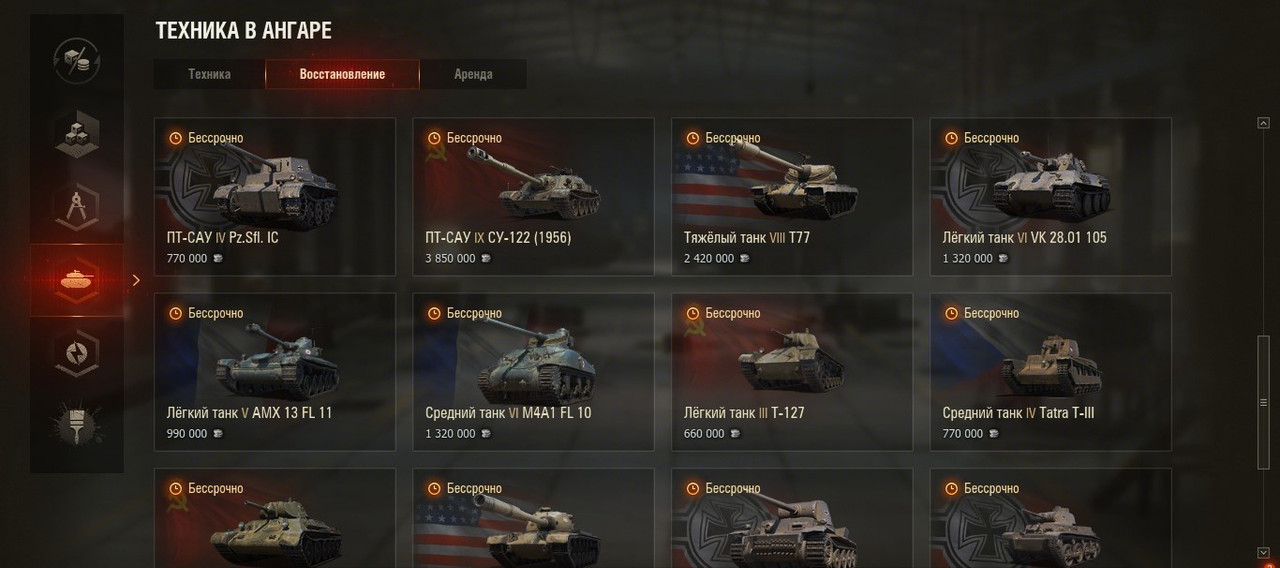
Task: Click the scrollbar down arrow
Action: tap(1263, 552)
